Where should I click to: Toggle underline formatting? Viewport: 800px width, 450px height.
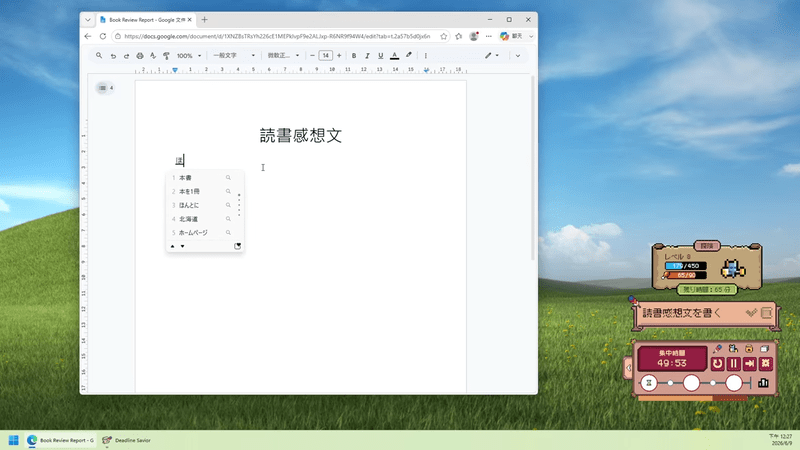[x=381, y=56]
